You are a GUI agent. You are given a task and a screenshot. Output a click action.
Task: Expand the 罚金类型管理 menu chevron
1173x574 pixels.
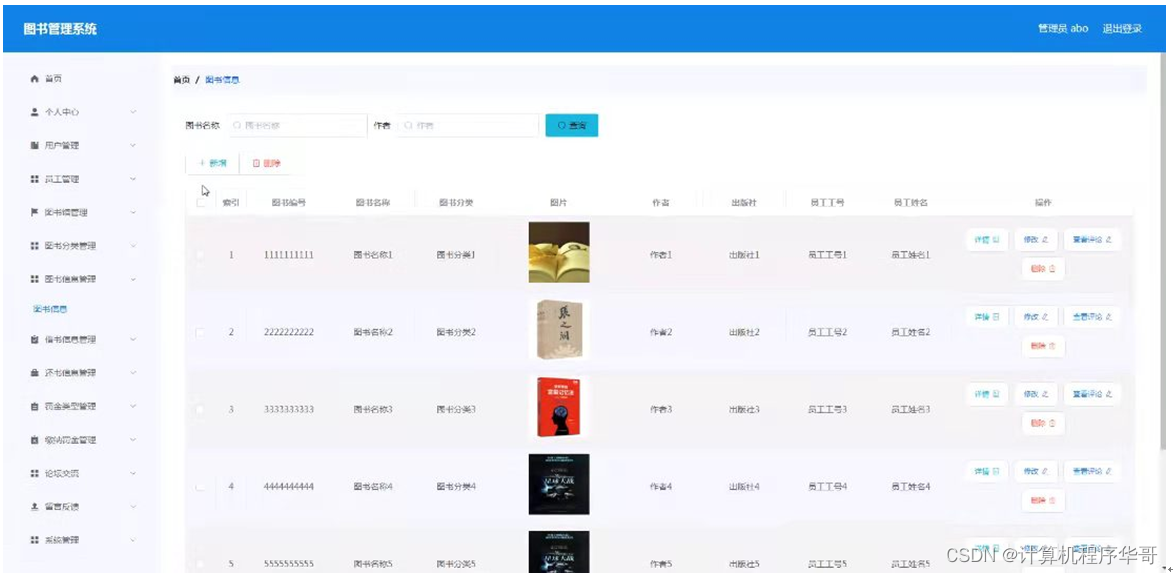point(133,406)
